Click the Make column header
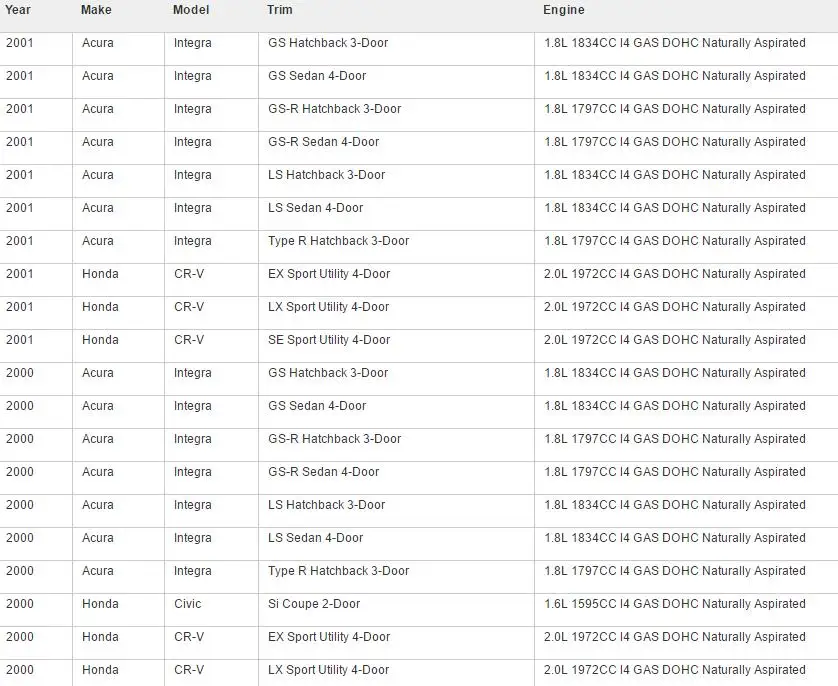Image resolution: width=838 pixels, height=686 pixels. coord(96,10)
